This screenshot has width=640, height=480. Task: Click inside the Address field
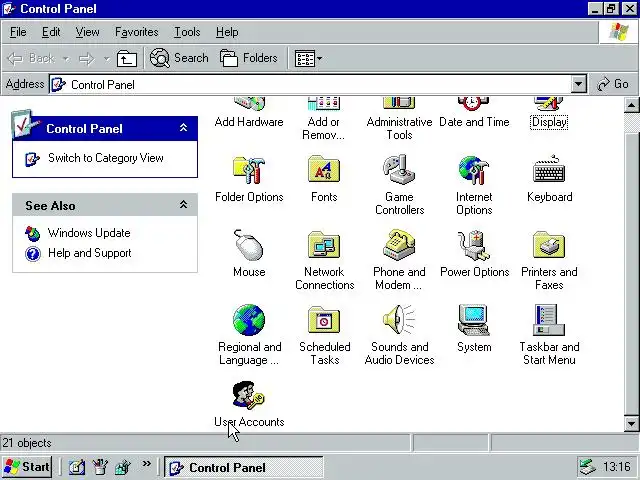310,84
